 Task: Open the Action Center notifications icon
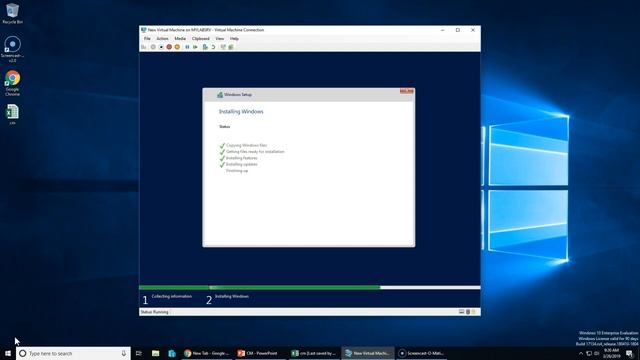(x=630, y=353)
